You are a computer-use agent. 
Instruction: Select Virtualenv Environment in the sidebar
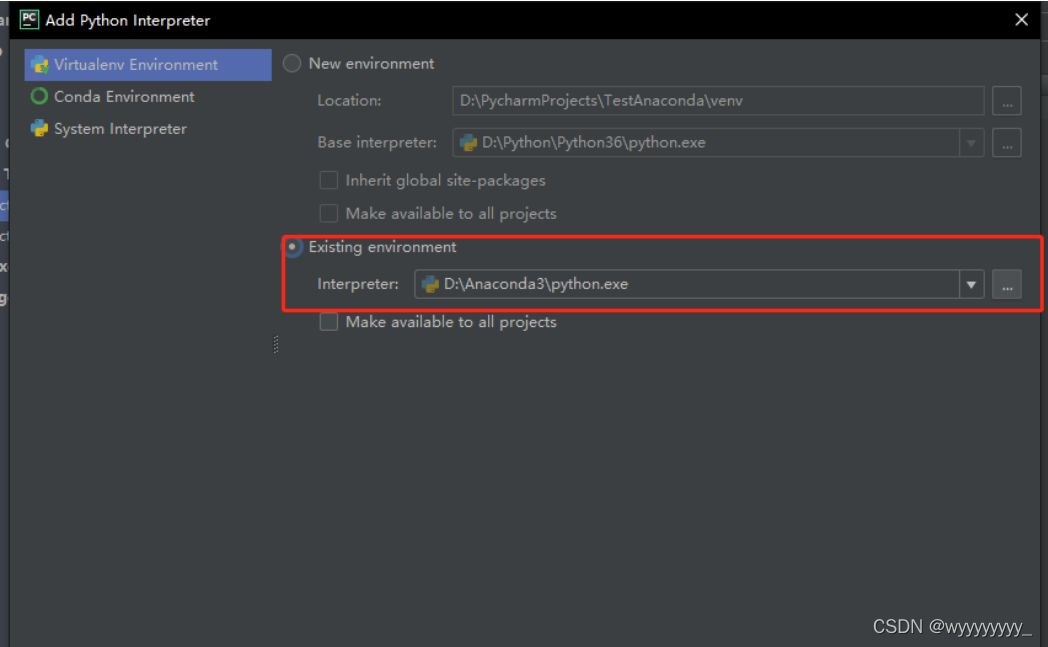coord(148,65)
